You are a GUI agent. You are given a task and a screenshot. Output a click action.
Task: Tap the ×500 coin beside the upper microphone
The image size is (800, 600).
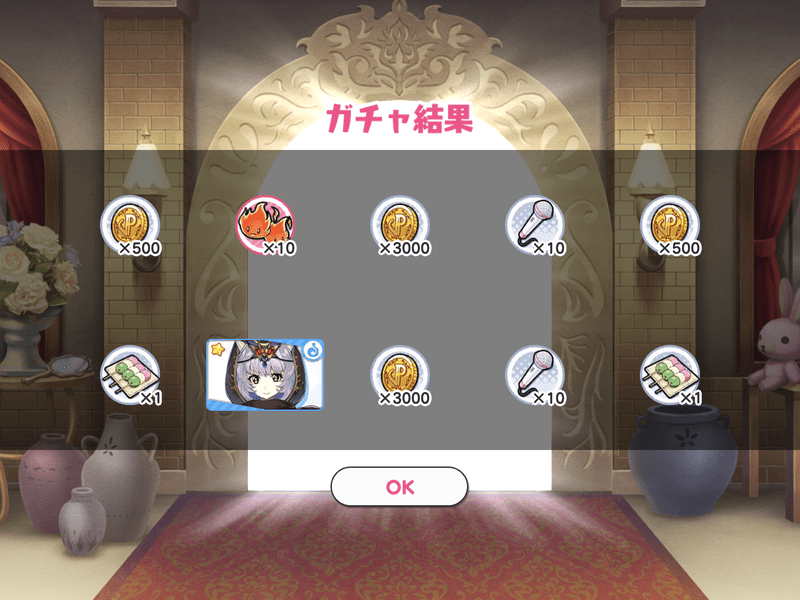[670, 226]
